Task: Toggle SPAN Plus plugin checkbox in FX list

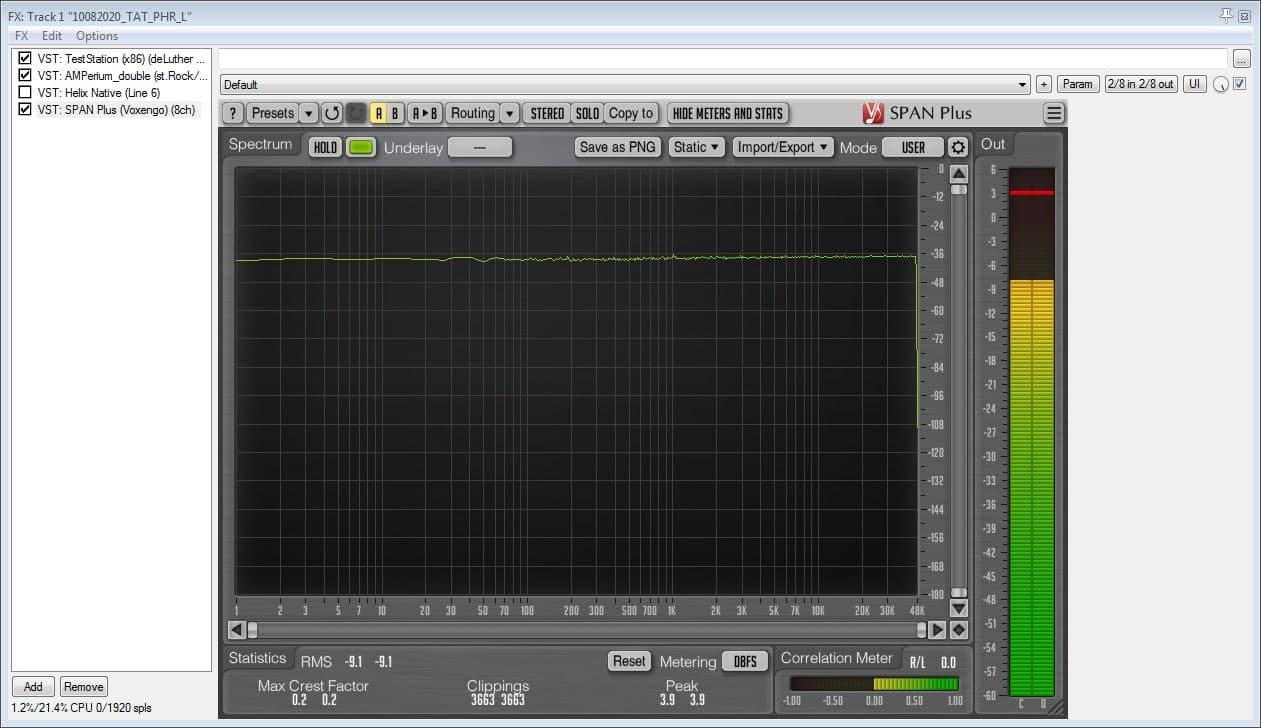Action: coord(25,109)
